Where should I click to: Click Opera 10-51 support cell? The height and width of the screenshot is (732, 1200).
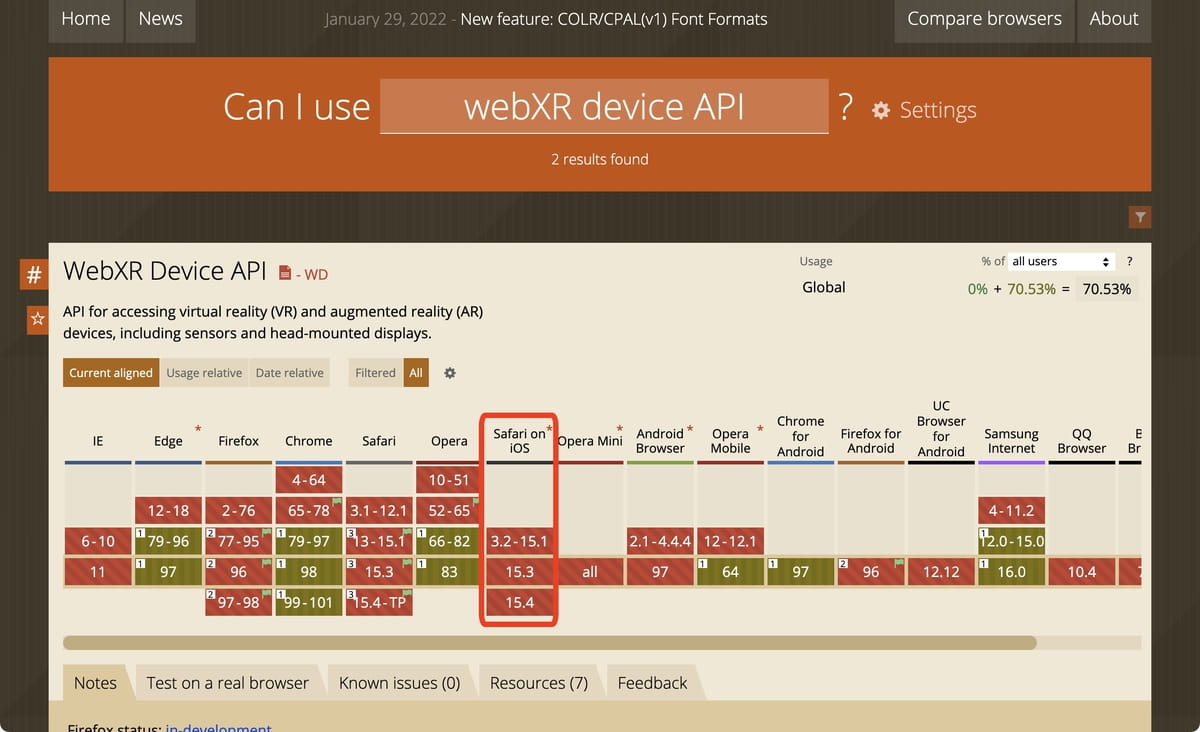(449, 480)
